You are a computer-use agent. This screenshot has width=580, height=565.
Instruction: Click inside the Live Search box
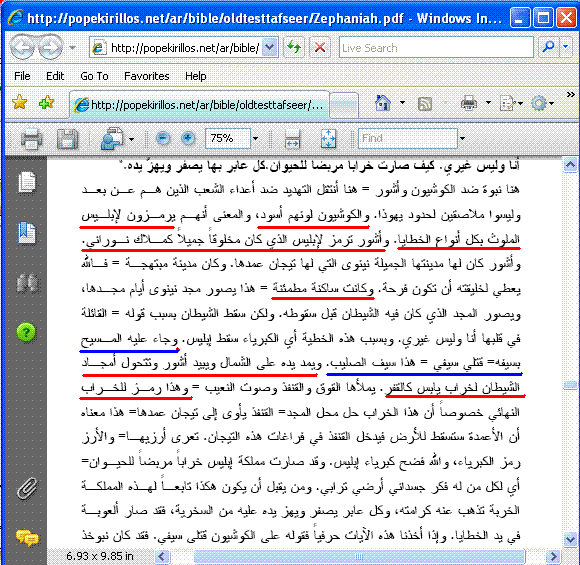(436, 48)
